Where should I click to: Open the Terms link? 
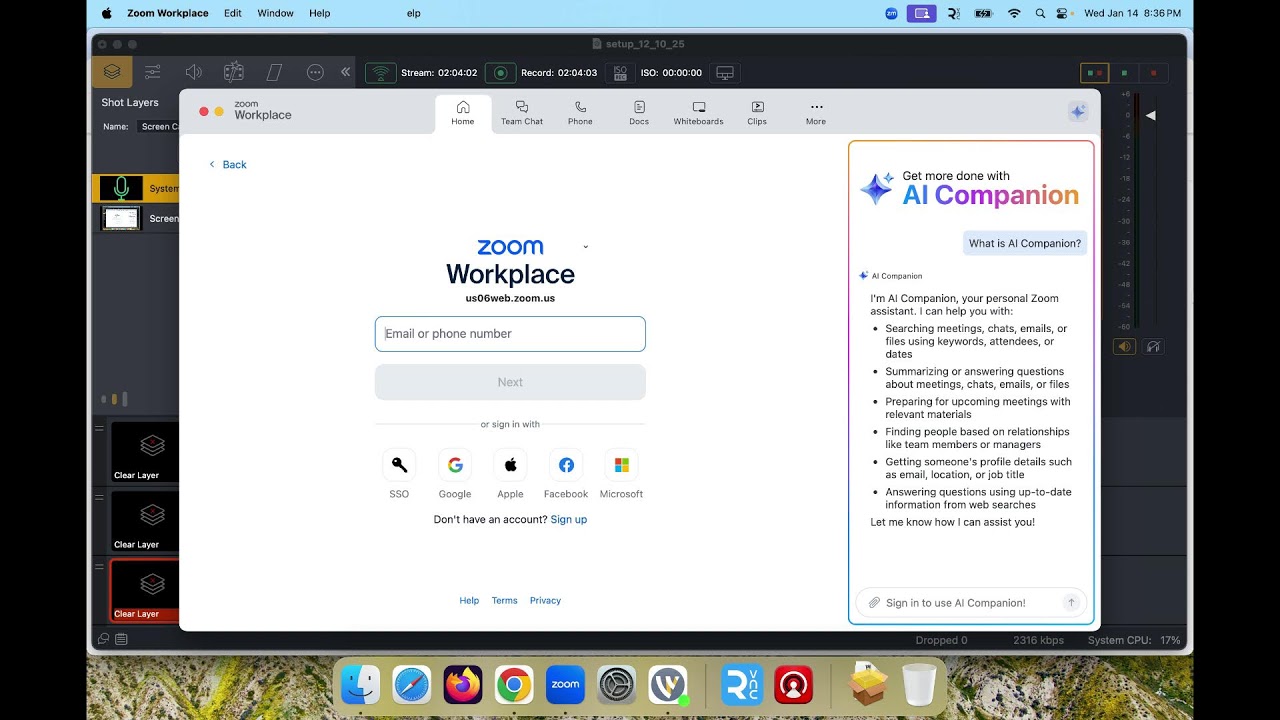pyautogui.click(x=505, y=601)
